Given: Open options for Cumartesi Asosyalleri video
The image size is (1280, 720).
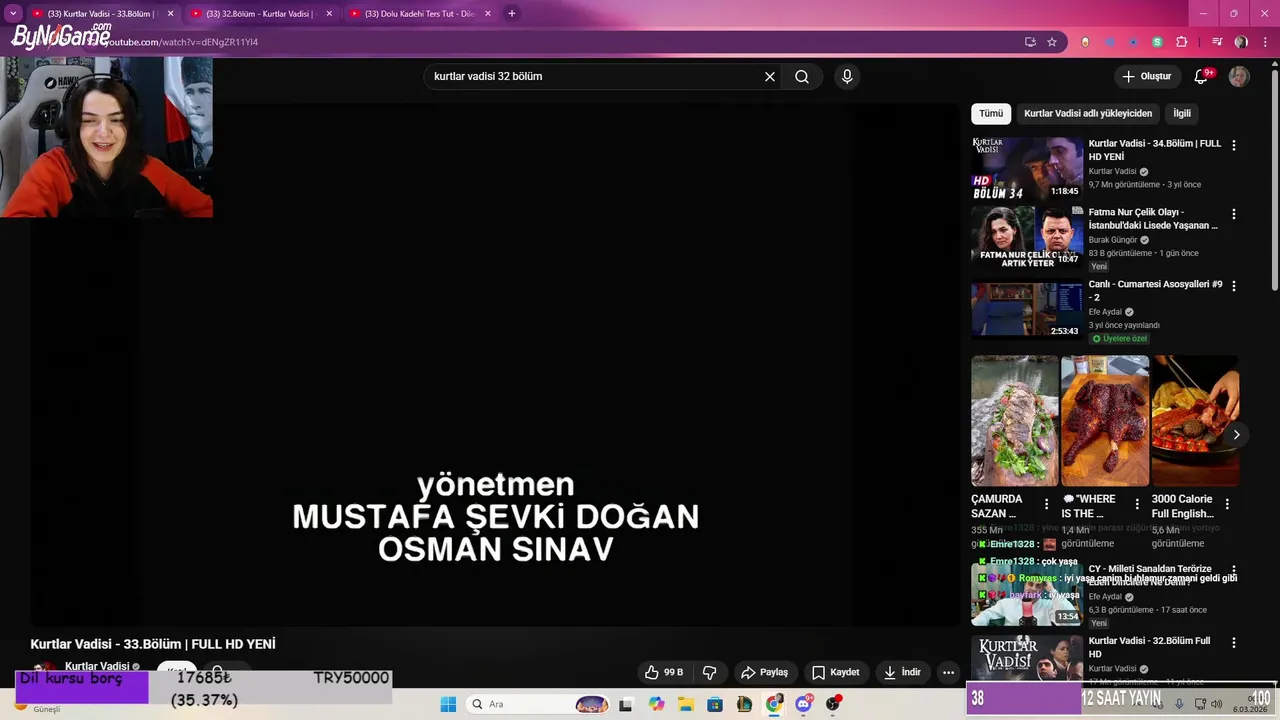Looking at the screenshot, I should pyautogui.click(x=1233, y=286).
